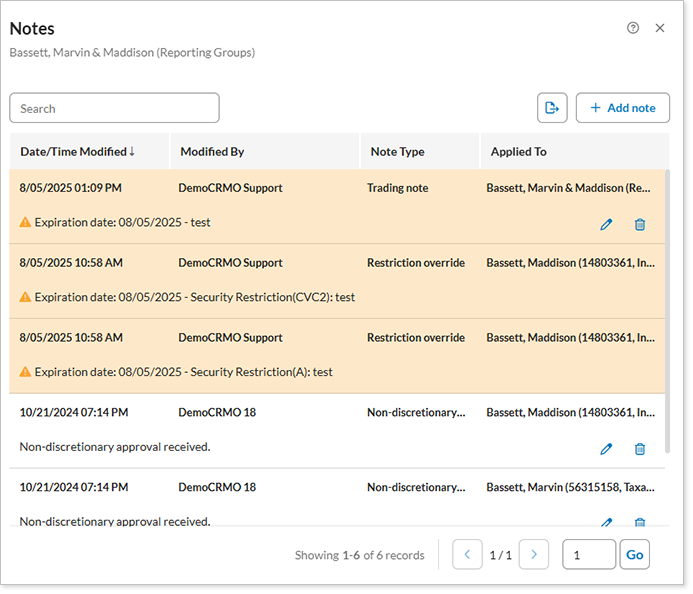Go to next page arrow

pyautogui.click(x=534, y=555)
